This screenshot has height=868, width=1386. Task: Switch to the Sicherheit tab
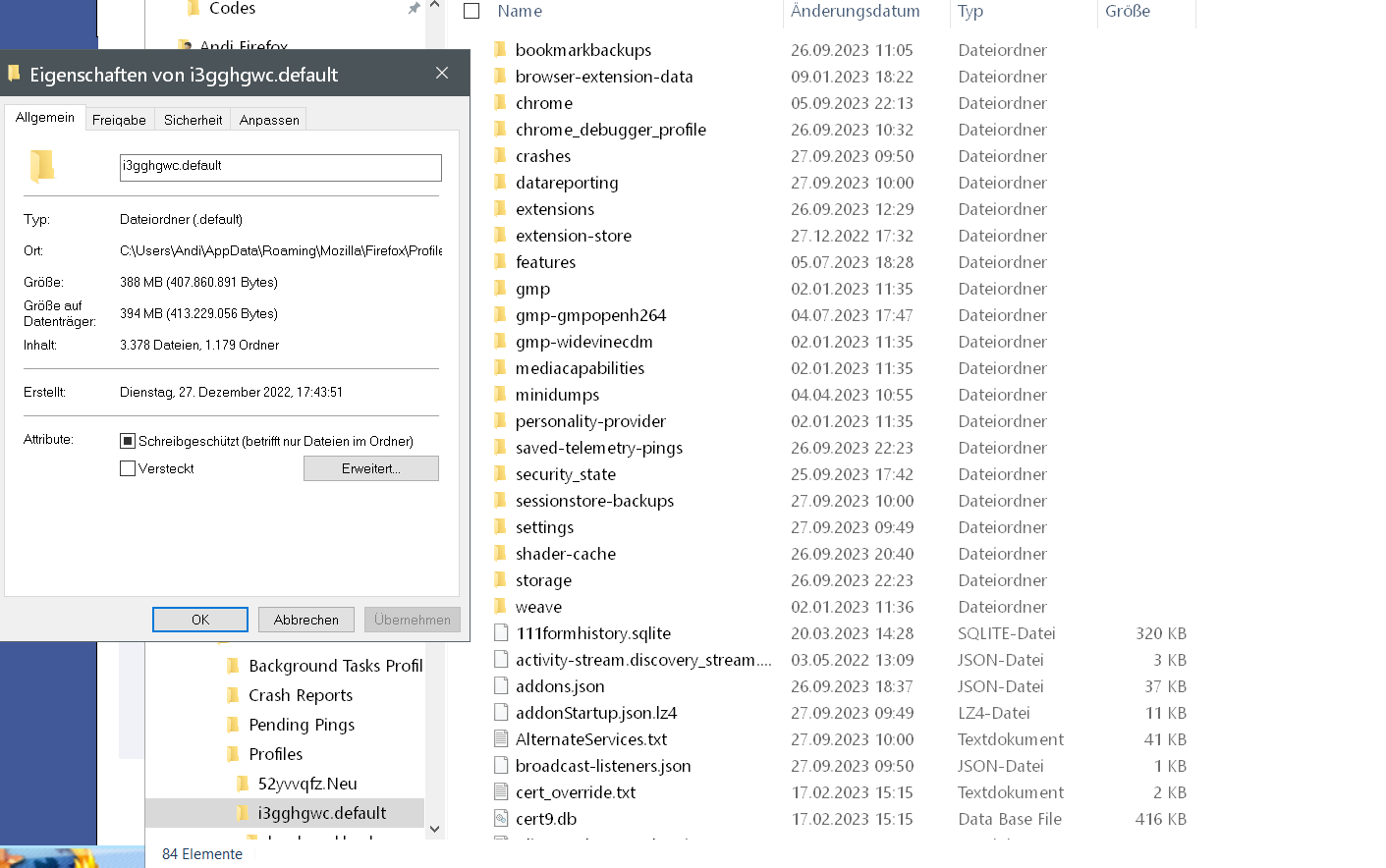point(193,120)
